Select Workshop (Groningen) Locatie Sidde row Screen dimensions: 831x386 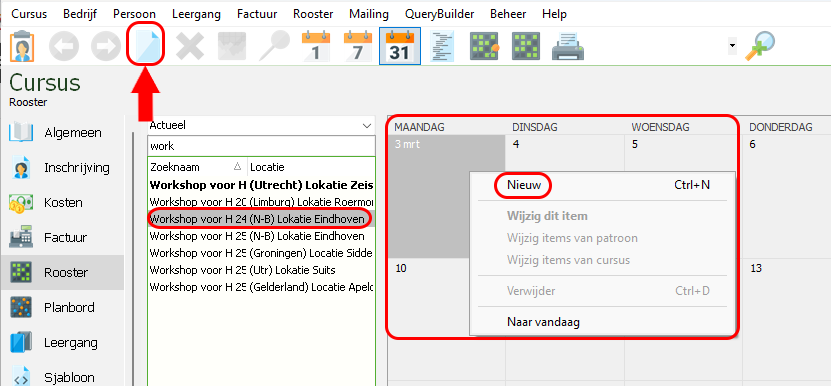click(261, 253)
